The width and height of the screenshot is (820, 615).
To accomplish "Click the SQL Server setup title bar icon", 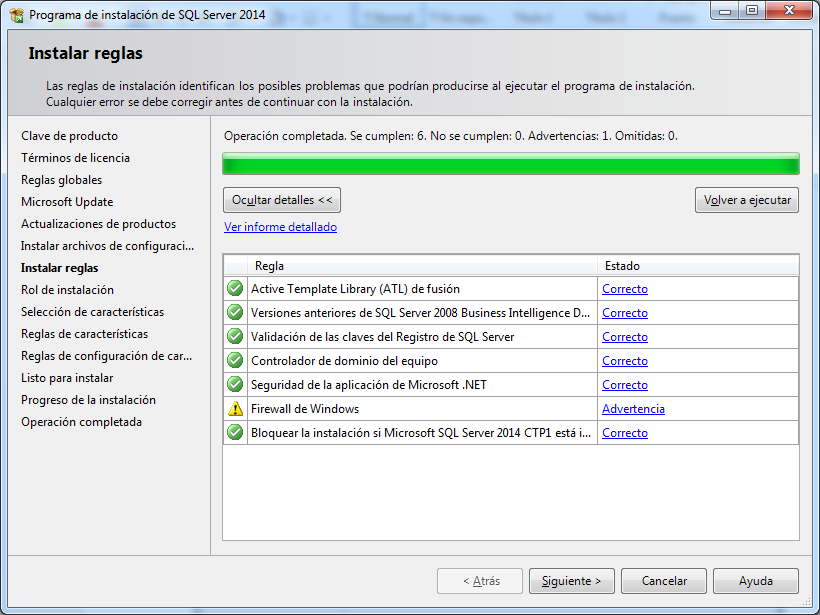I will tap(17, 15).
